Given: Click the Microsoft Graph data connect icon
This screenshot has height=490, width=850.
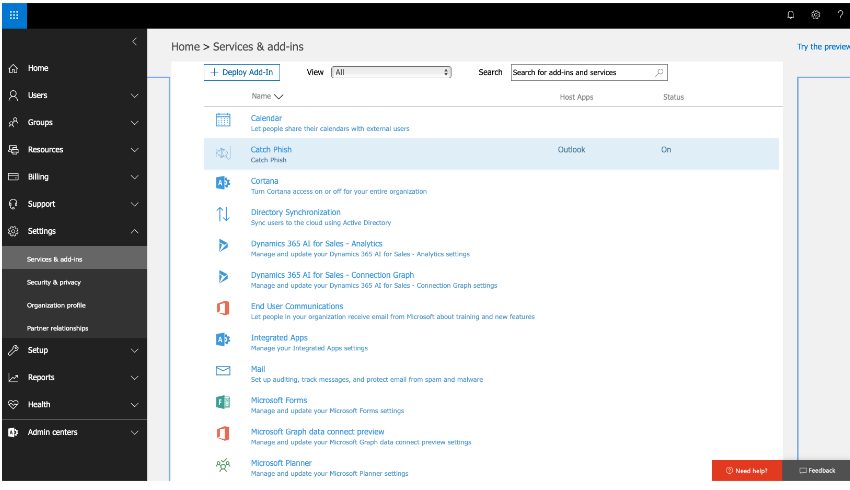Looking at the screenshot, I should pyautogui.click(x=223, y=434).
